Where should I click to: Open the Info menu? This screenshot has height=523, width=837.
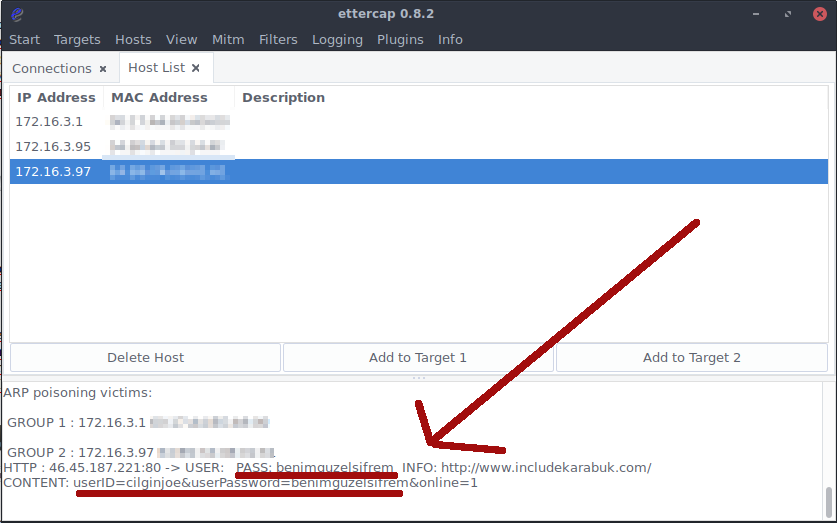click(450, 39)
